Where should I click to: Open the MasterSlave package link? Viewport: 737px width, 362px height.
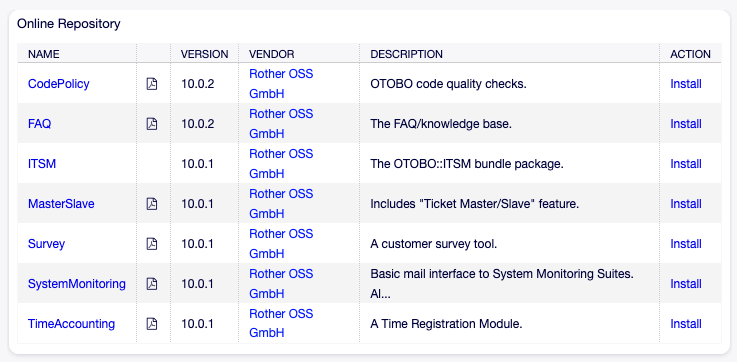61,204
